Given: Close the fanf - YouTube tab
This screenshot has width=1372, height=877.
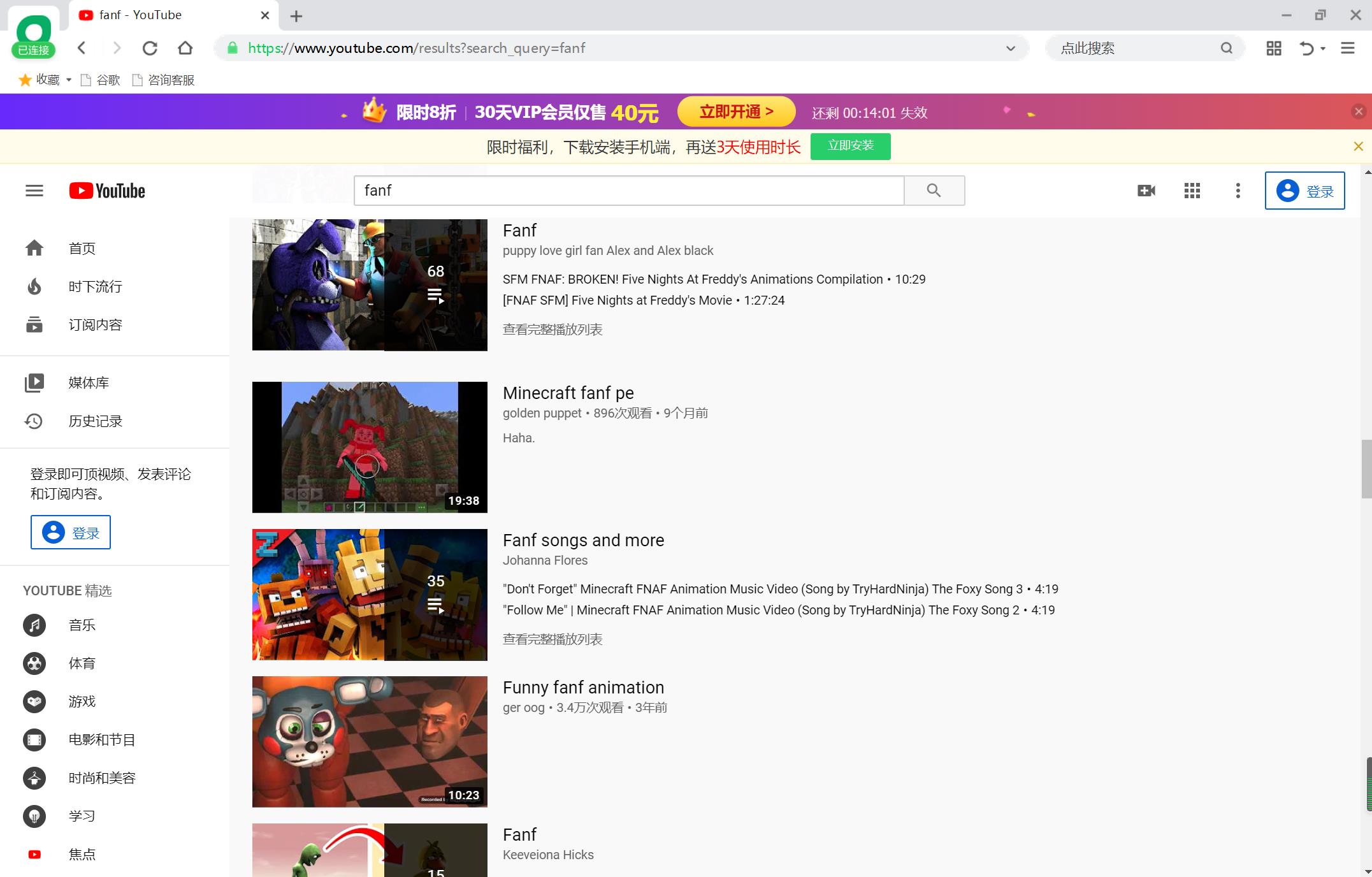Looking at the screenshot, I should (x=265, y=15).
